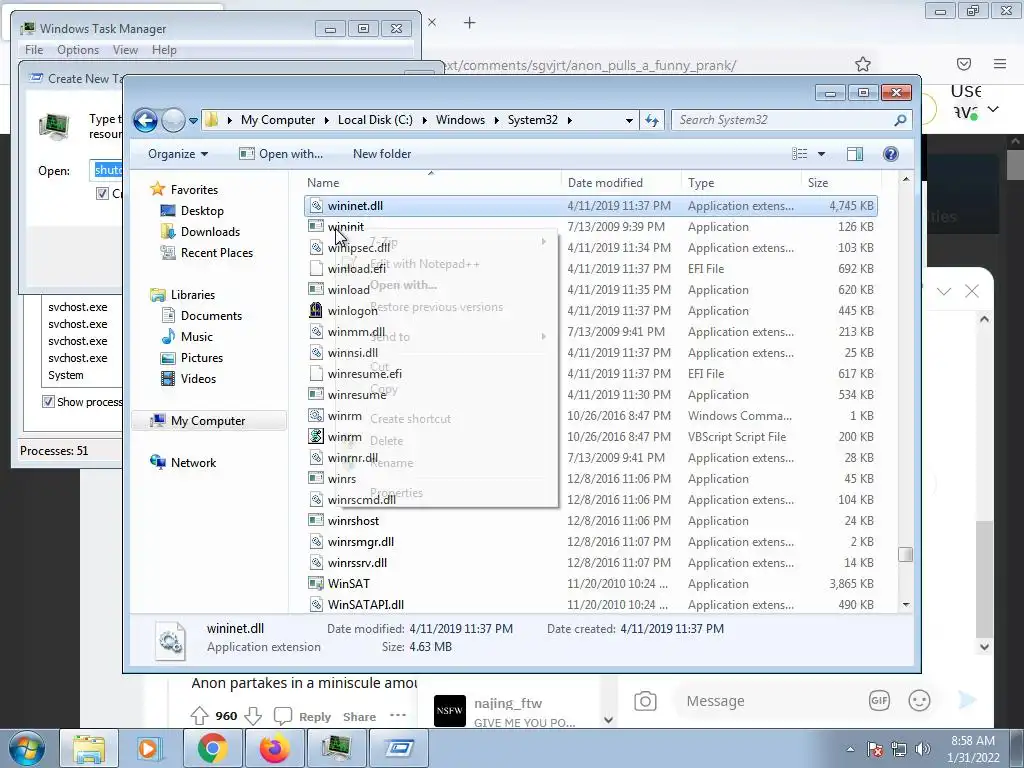Open Music library
This screenshot has width=1024, height=768.
197,337
